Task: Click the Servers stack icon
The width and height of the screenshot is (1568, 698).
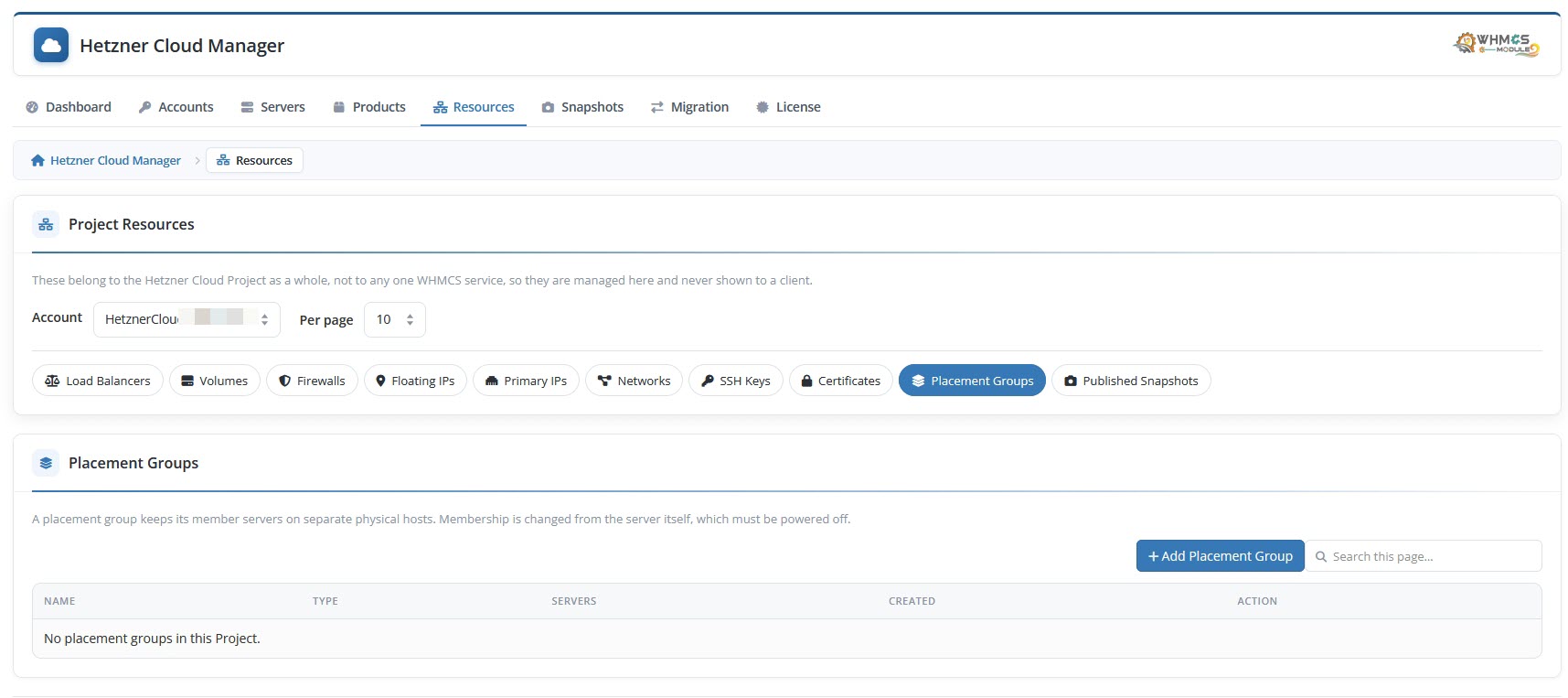Action: click(x=247, y=107)
